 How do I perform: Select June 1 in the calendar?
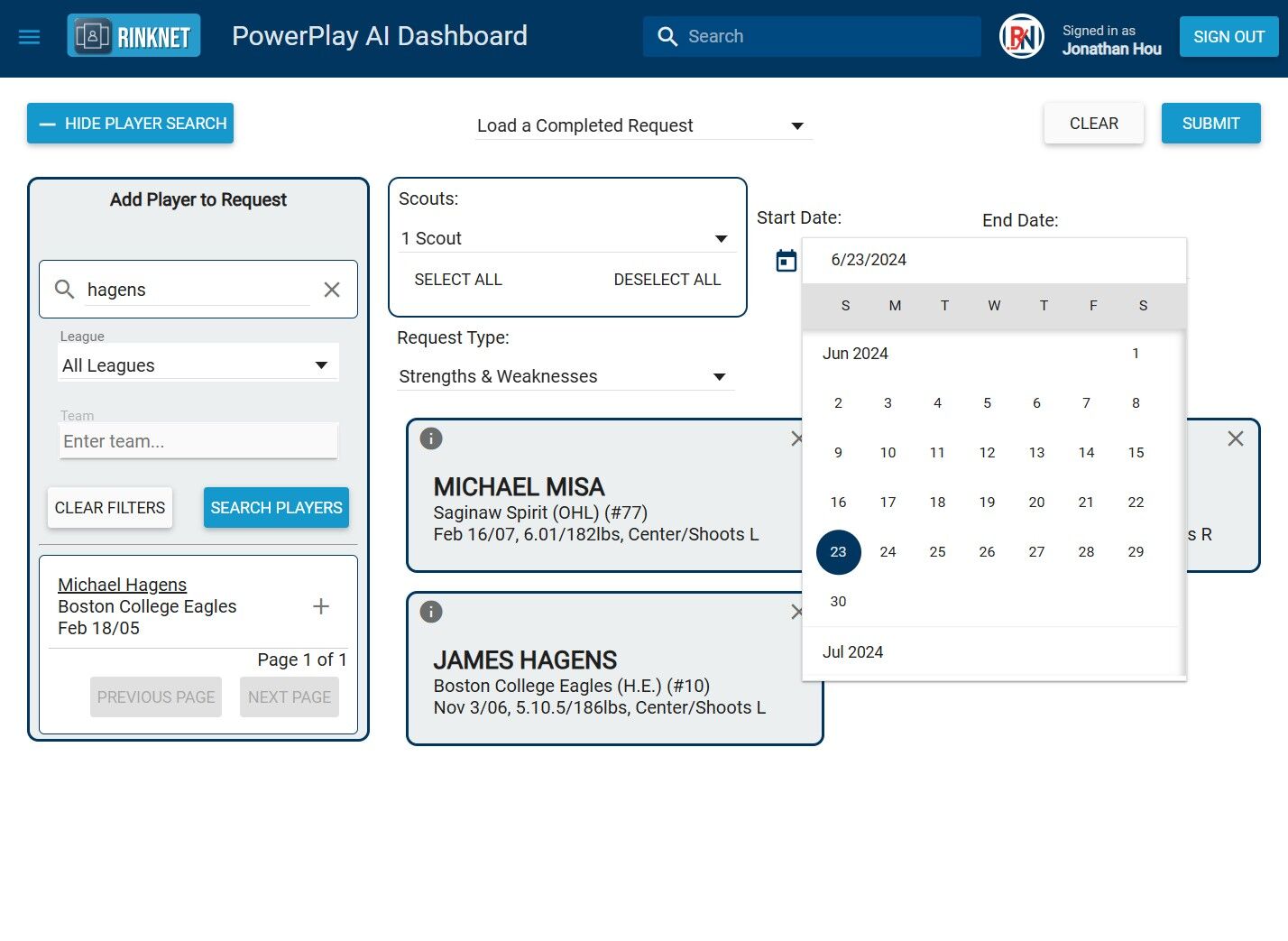pos(1136,354)
